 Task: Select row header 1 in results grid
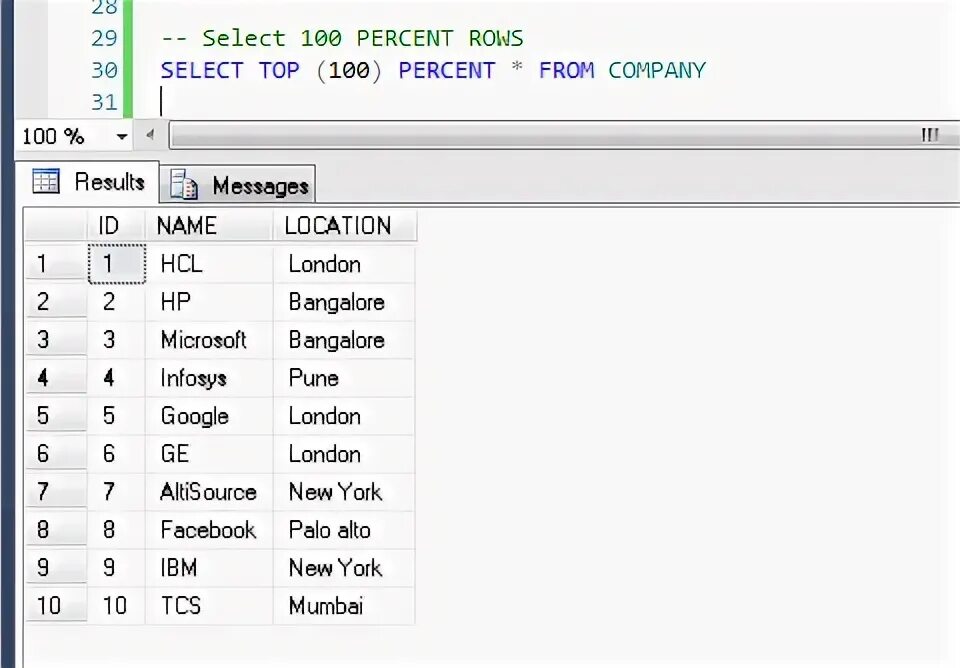(x=56, y=264)
